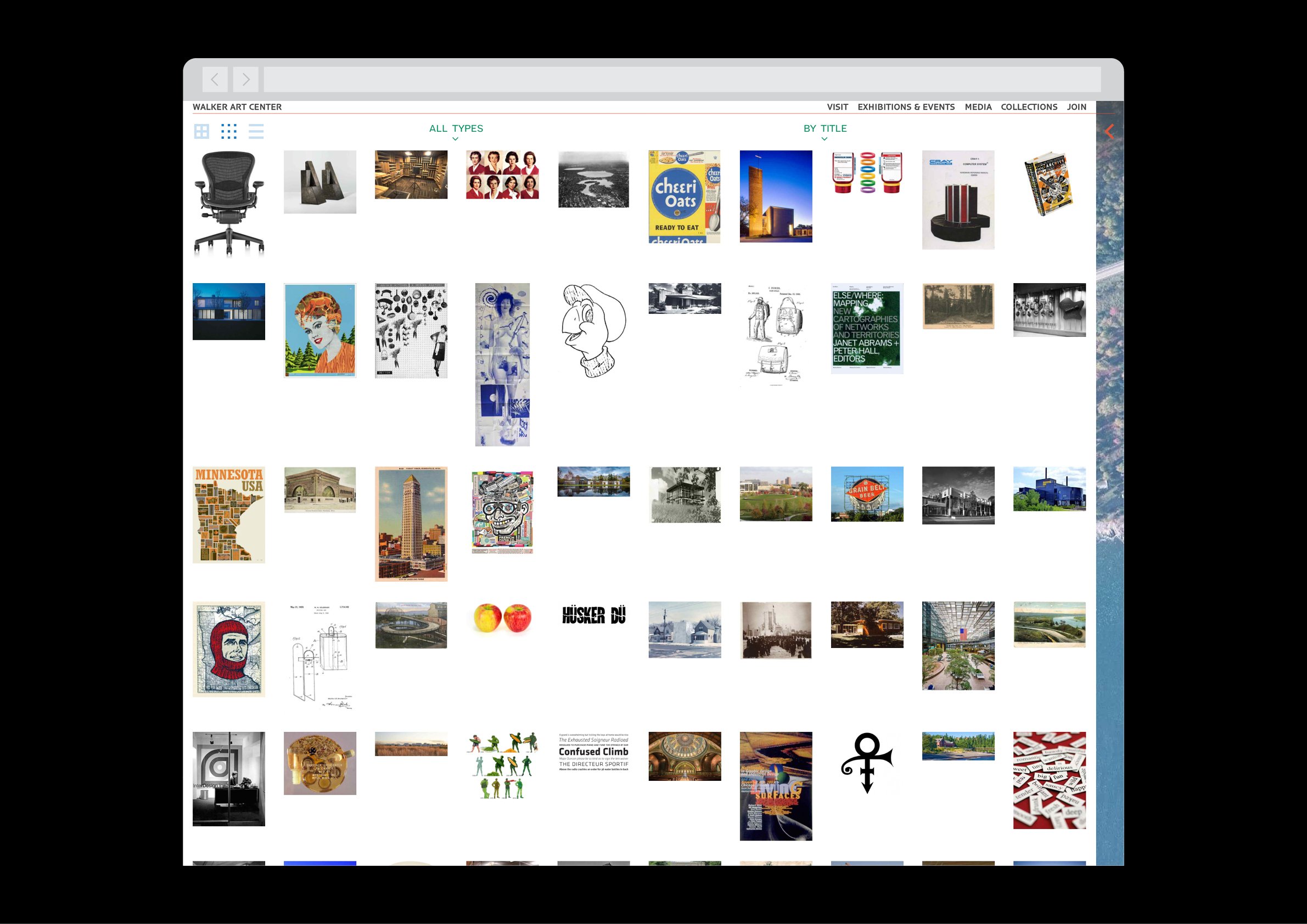Select the small dotted grid view icon
1307x924 pixels.
click(x=229, y=132)
